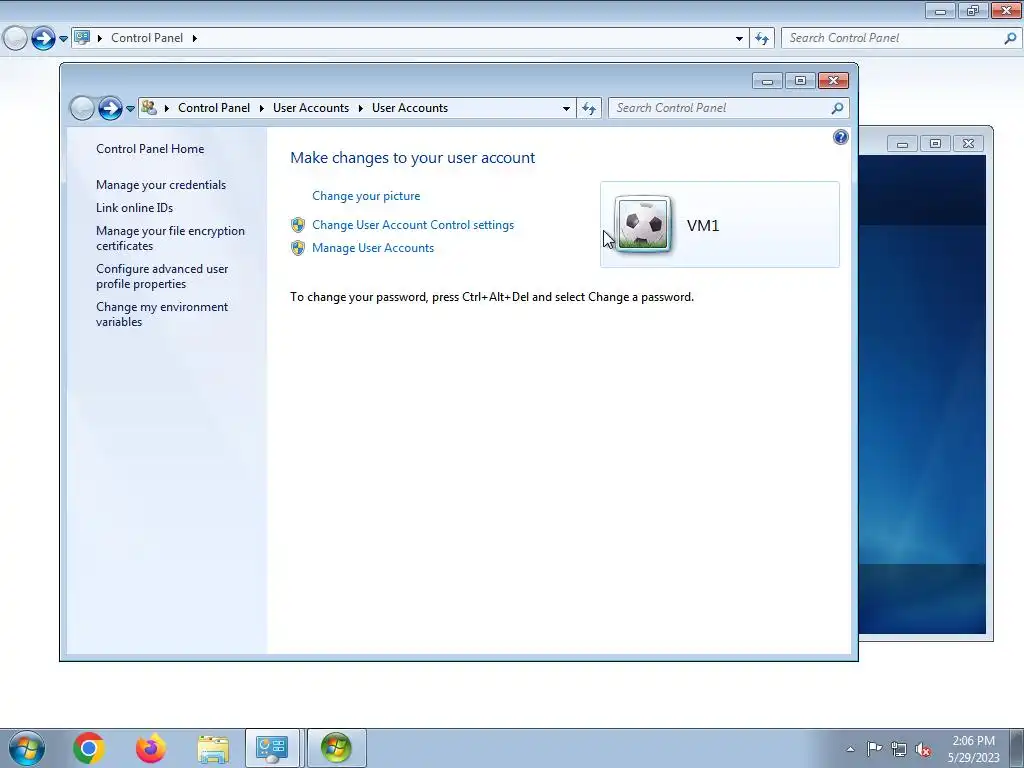1024x768 pixels.
Task: Go to Control Panel Home
Action: tap(150, 149)
